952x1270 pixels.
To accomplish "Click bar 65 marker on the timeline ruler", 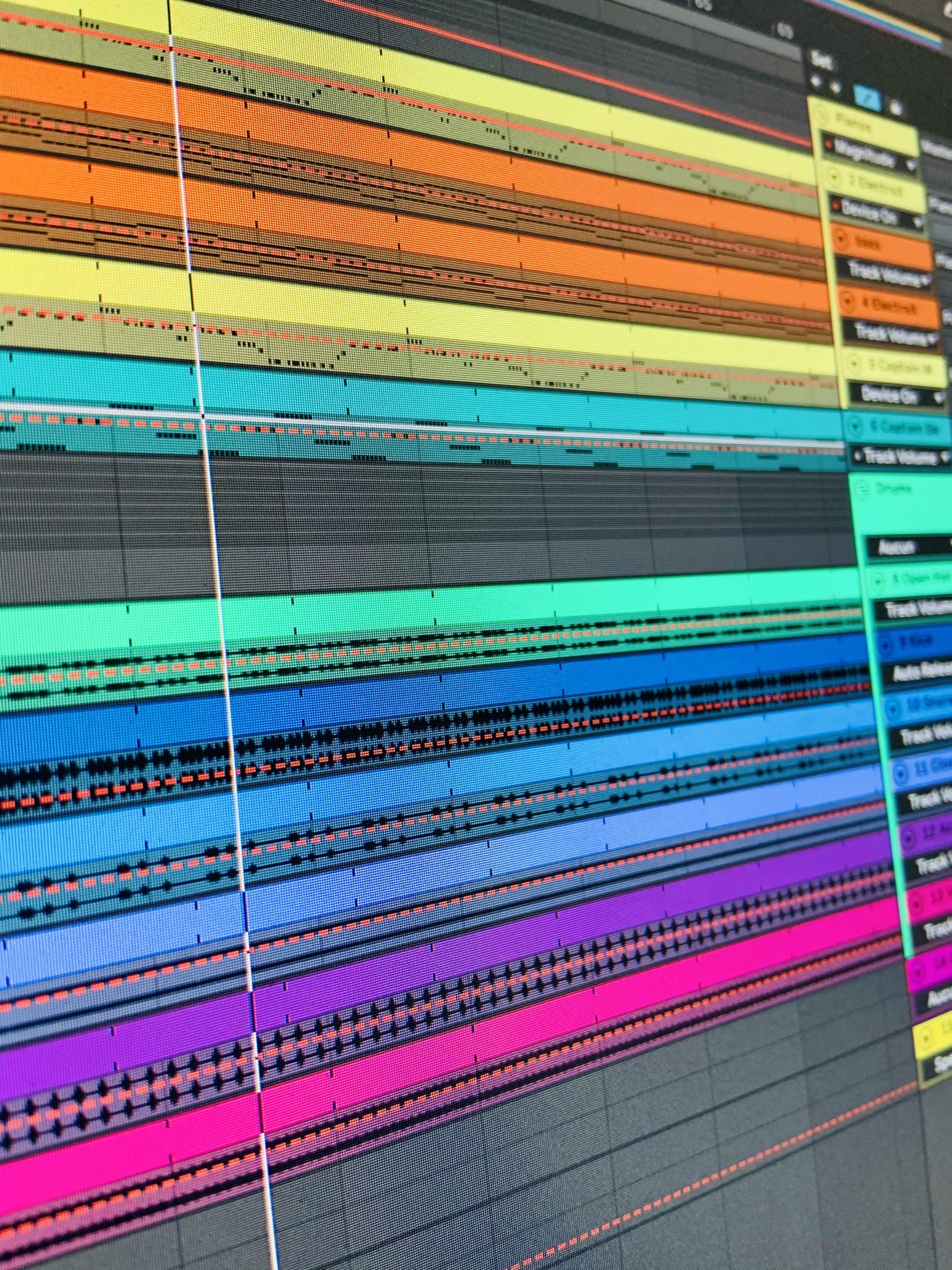I will coord(704,4).
